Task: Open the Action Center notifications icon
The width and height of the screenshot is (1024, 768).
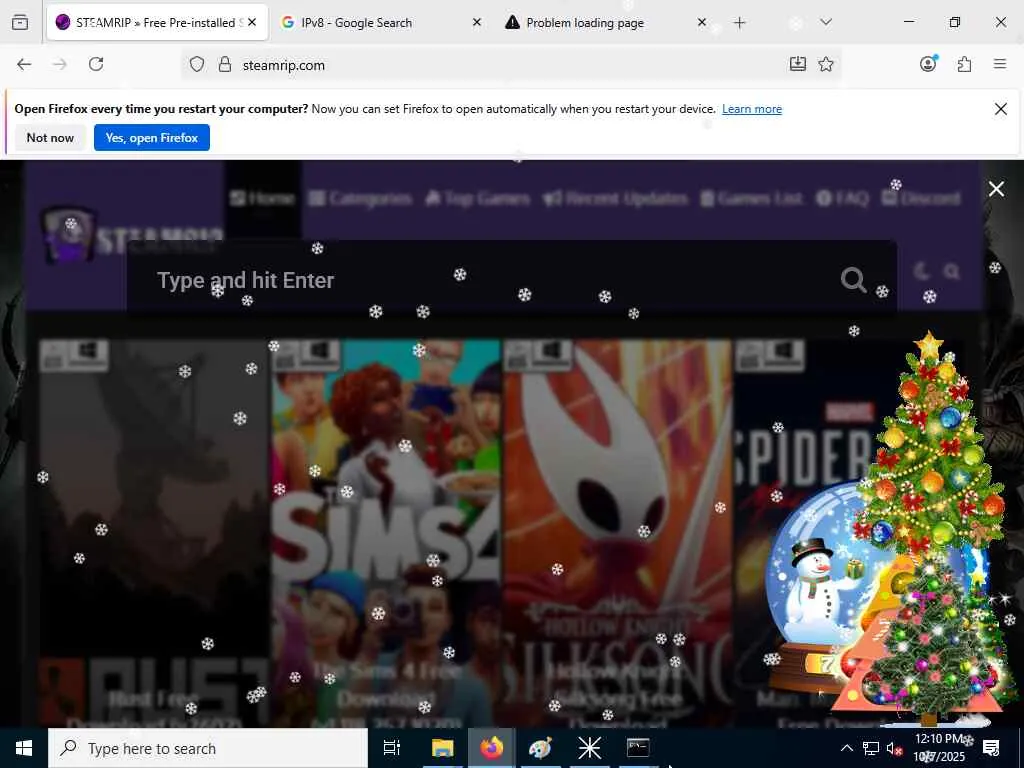Action: point(991,748)
